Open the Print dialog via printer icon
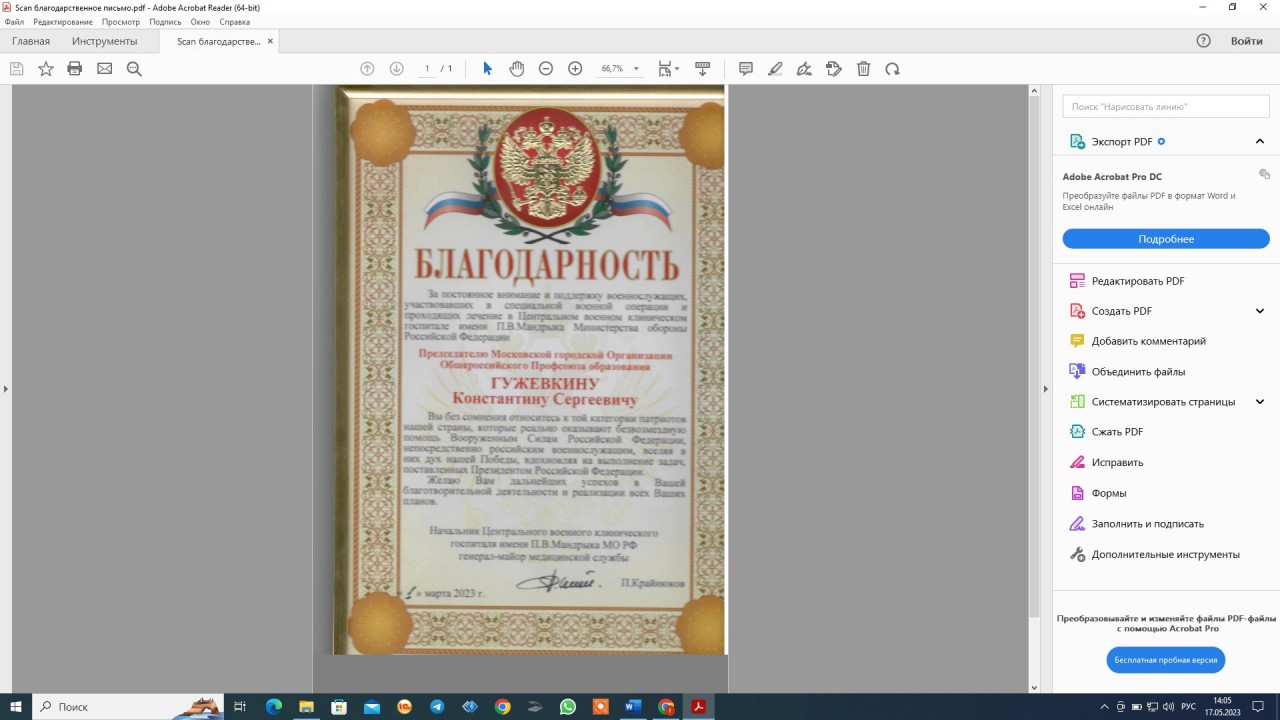 pos(73,68)
